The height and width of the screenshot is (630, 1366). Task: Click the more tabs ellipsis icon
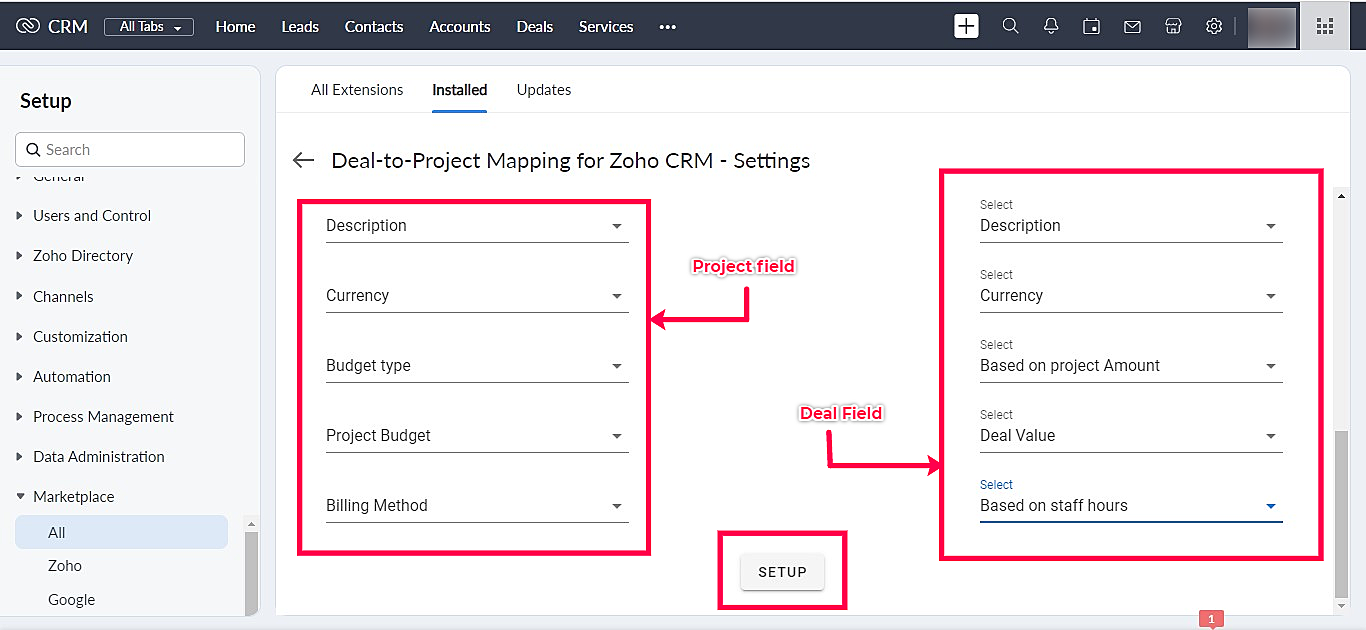pos(668,27)
